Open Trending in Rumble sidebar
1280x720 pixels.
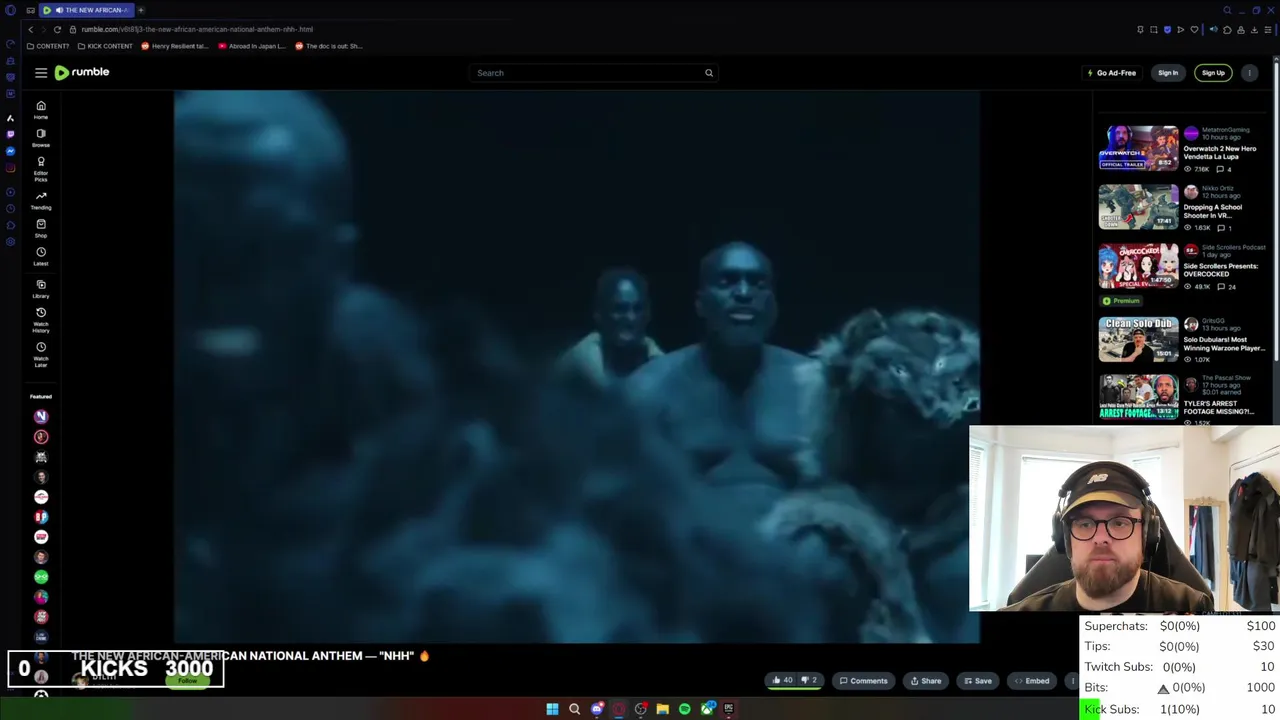click(x=41, y=201)
